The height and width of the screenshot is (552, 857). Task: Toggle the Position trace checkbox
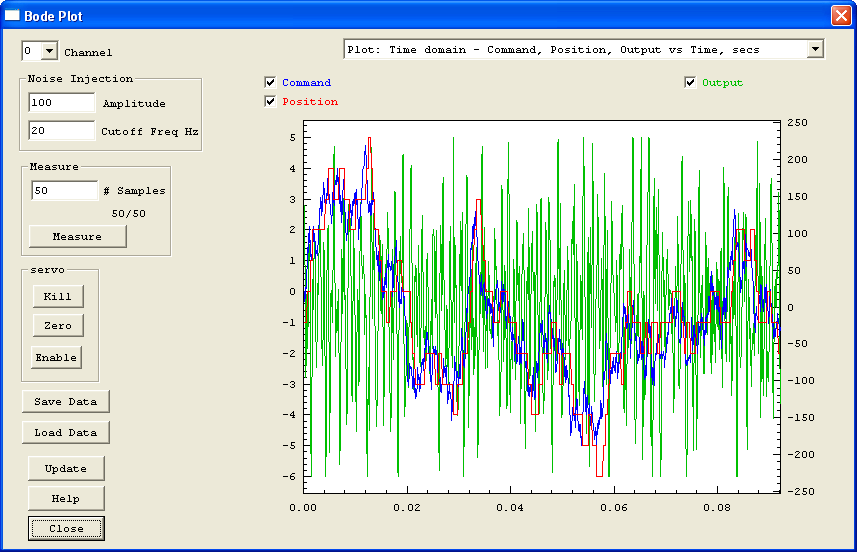click(x=270, y=101)
